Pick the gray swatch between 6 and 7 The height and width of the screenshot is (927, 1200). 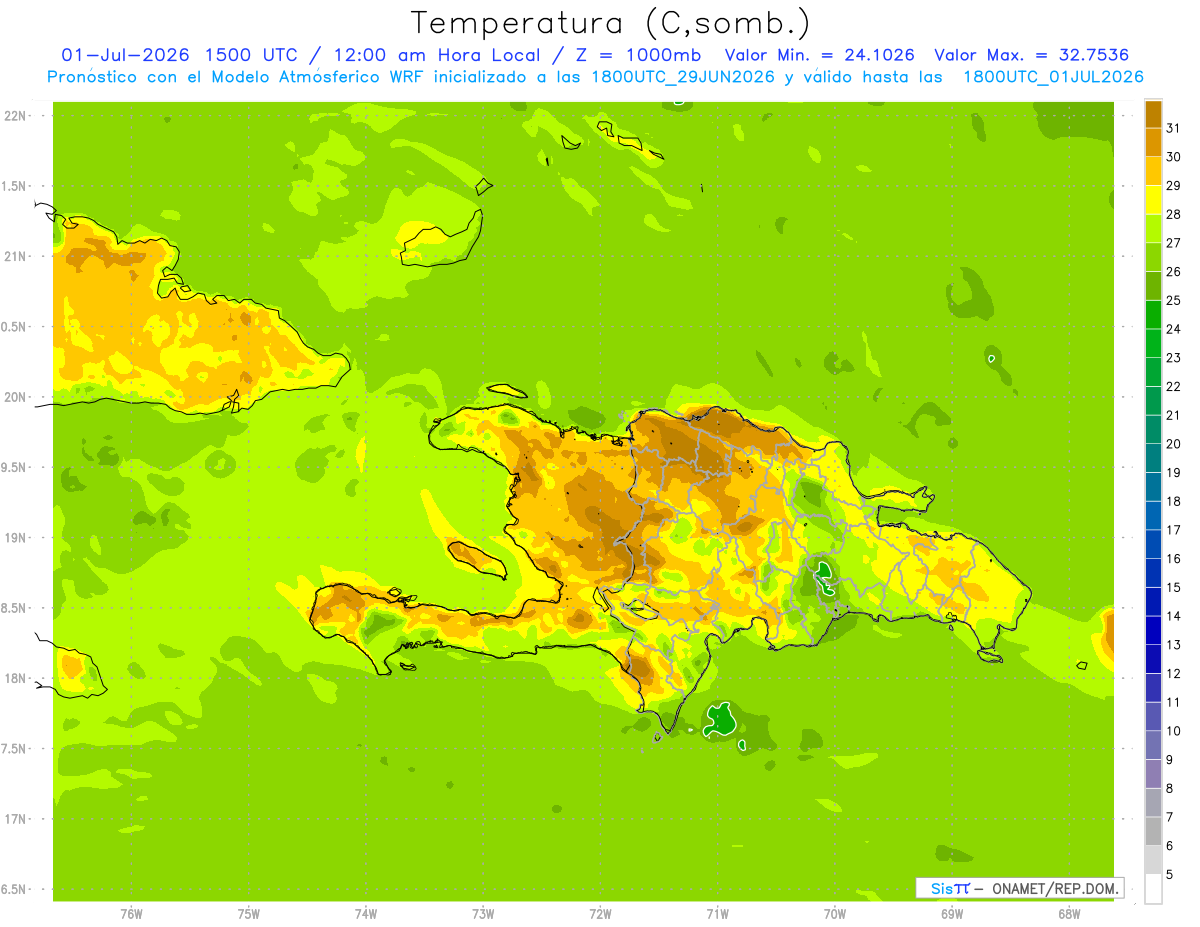tap(1153, 831)
